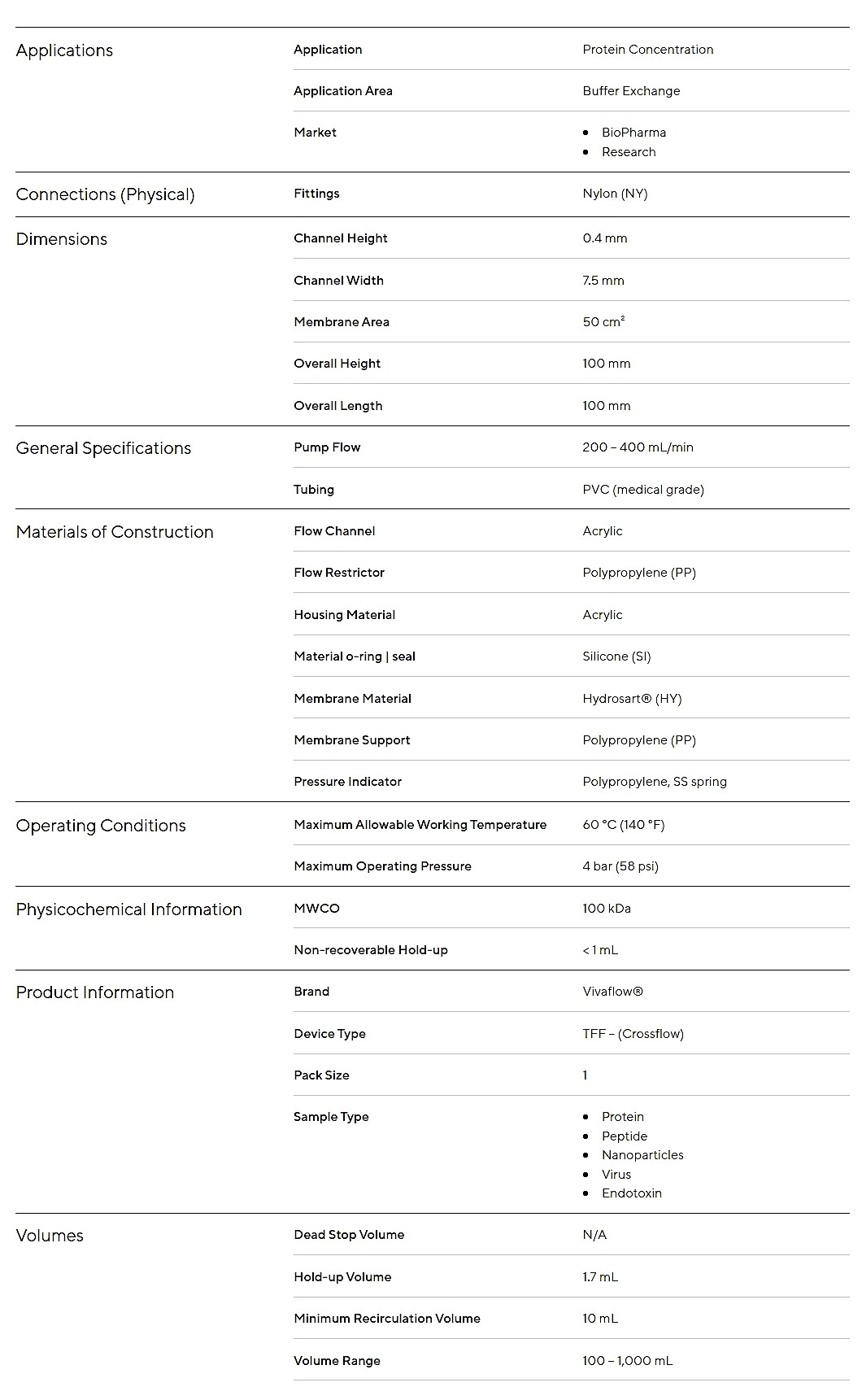Select the Vivaflow® brand value

pyautogui.click(x=612, y=992)
